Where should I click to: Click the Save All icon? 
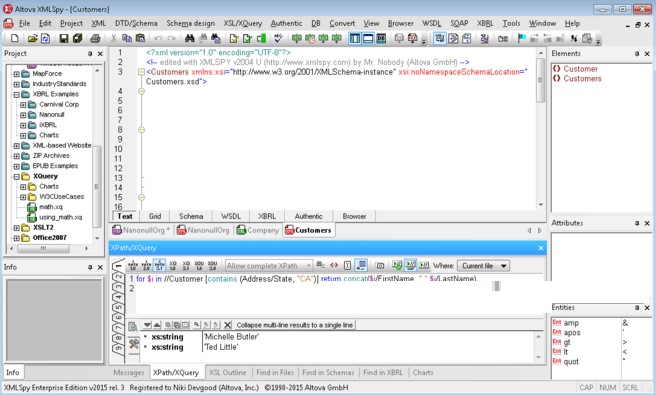(77, 38)
